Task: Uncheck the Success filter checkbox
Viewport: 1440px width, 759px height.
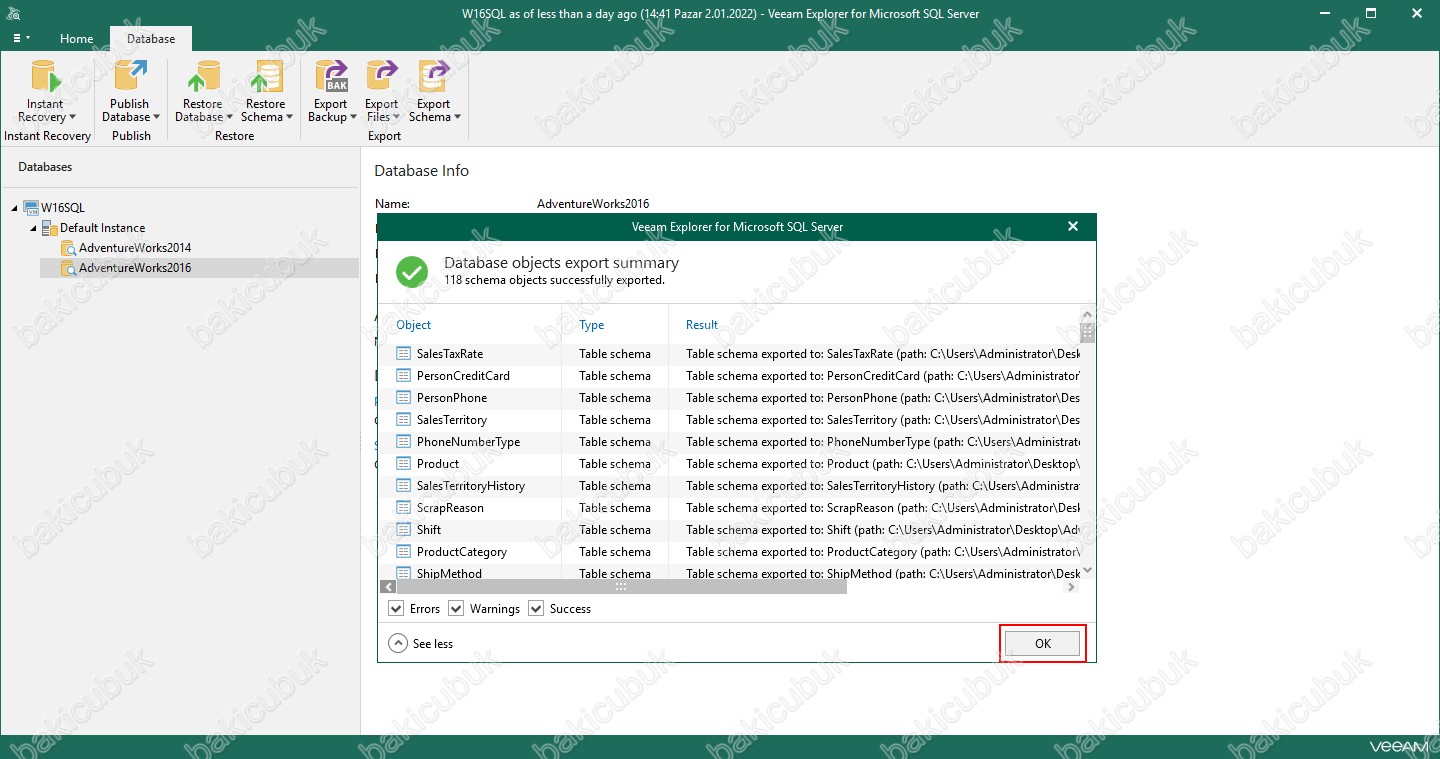Action: pyautogui.click(x=536, y=609)
